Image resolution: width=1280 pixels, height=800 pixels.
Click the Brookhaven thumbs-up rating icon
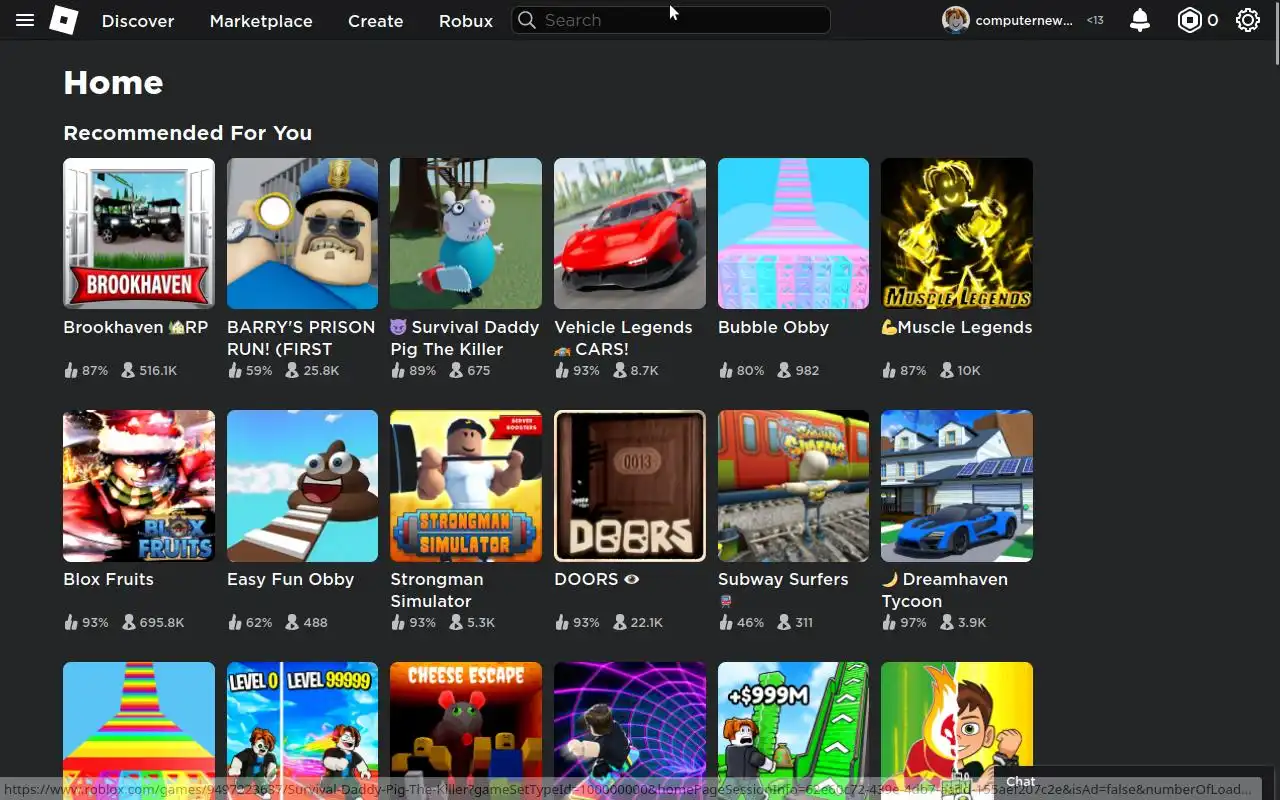pyautogui.click(x=71, y=370)
